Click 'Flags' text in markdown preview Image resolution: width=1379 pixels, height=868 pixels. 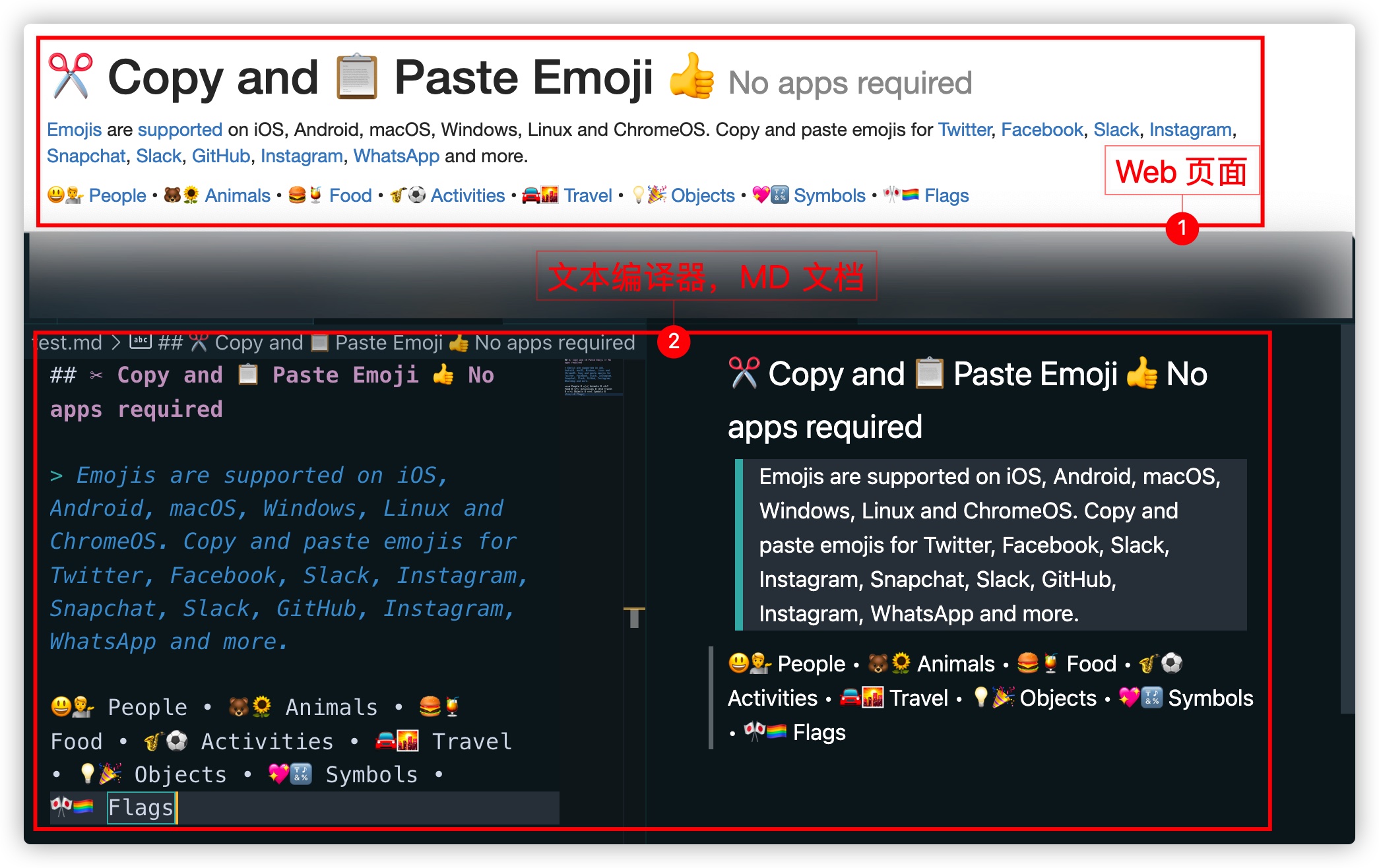coord(819,732)
